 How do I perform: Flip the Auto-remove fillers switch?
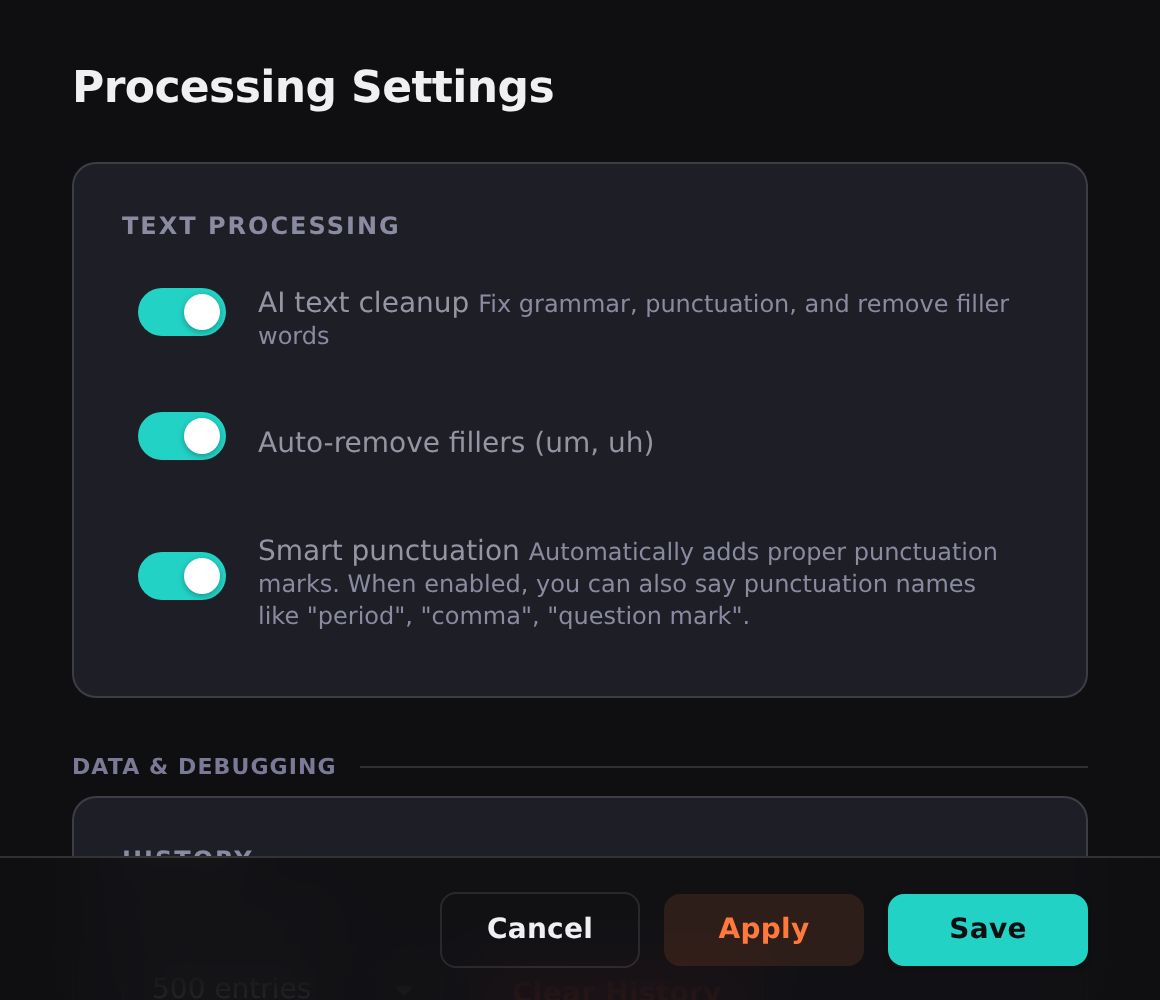[x=181, y=436]
